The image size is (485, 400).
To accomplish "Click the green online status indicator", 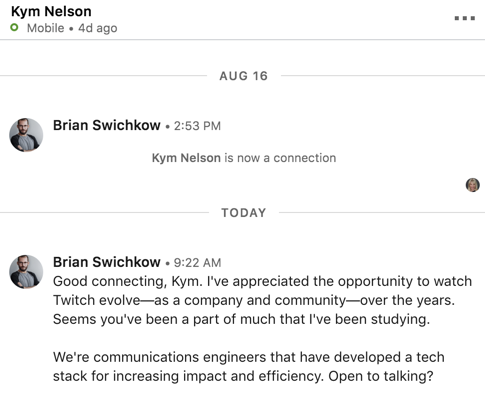I will 14,28.
